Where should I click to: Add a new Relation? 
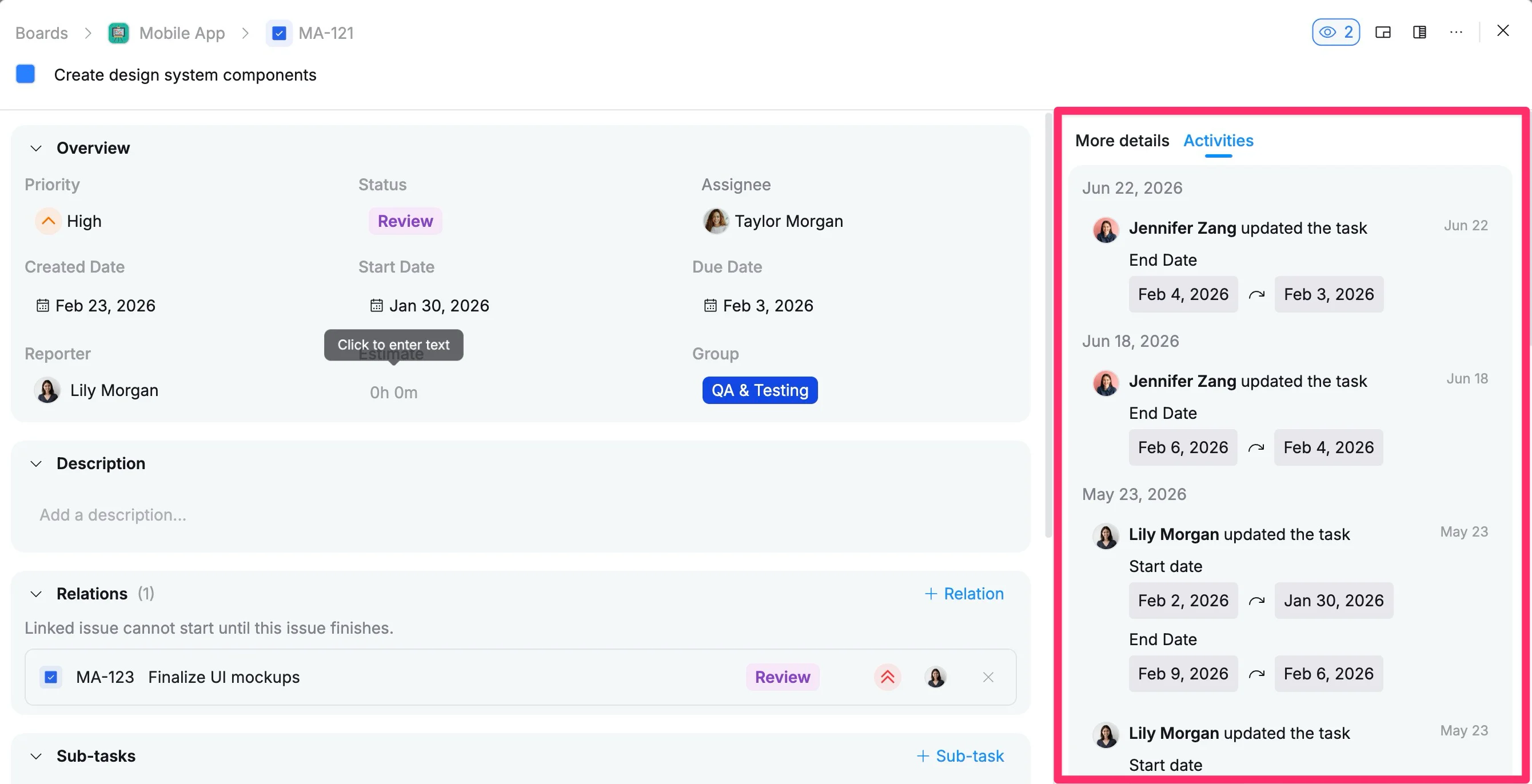pyautogui.click(x=964, y=594)
